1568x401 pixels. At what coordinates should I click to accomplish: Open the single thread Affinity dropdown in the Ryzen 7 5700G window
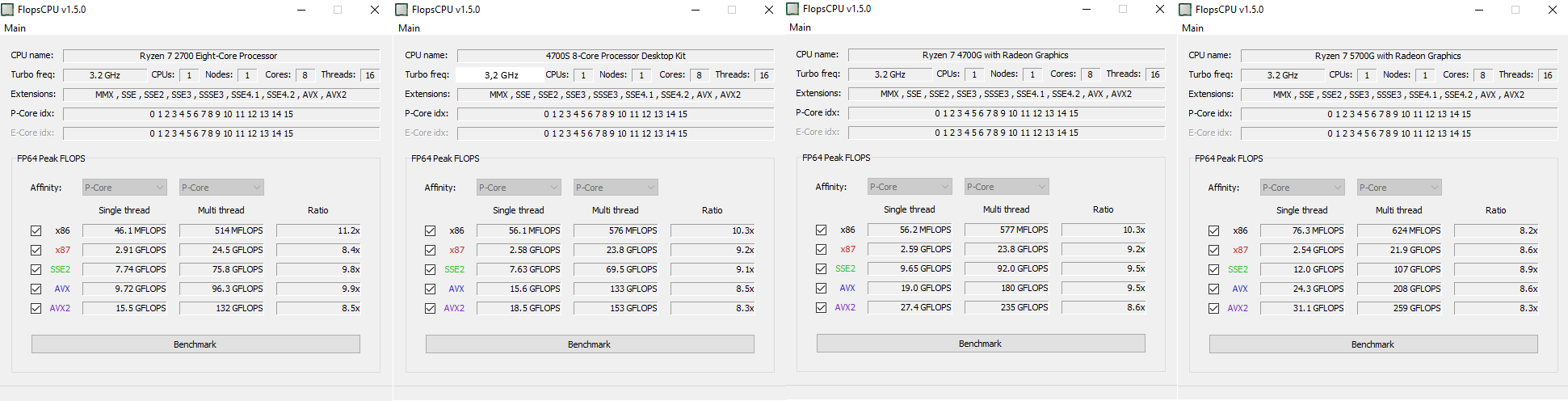click(1302, 188)
